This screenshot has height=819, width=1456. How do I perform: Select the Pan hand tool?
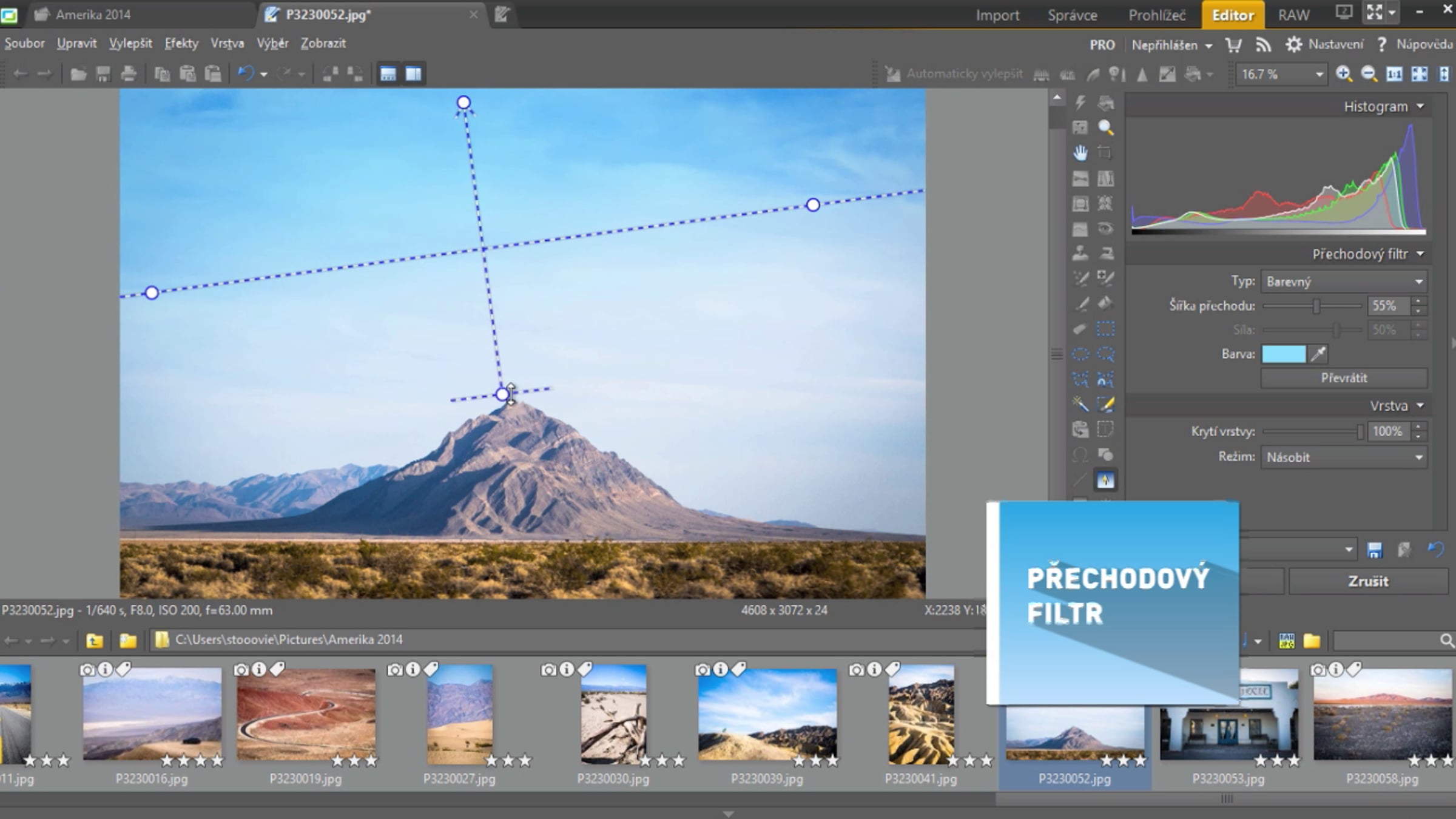click(x=1080, y=153)
